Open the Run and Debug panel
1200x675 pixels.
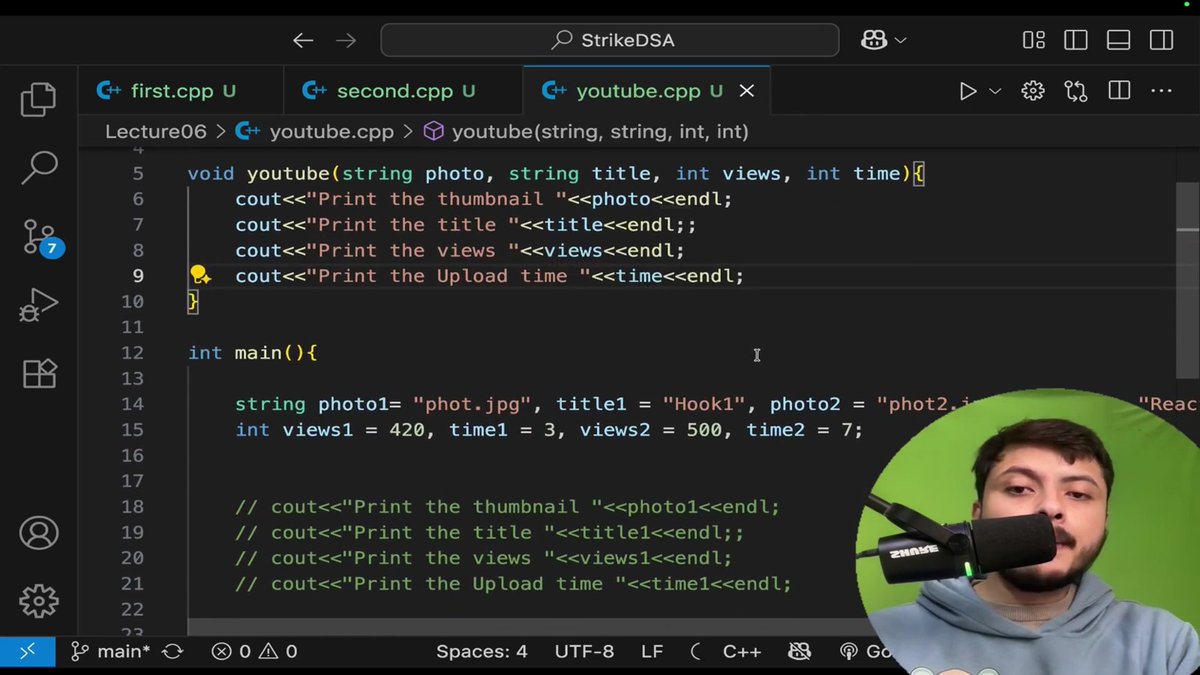coord(38,305)
